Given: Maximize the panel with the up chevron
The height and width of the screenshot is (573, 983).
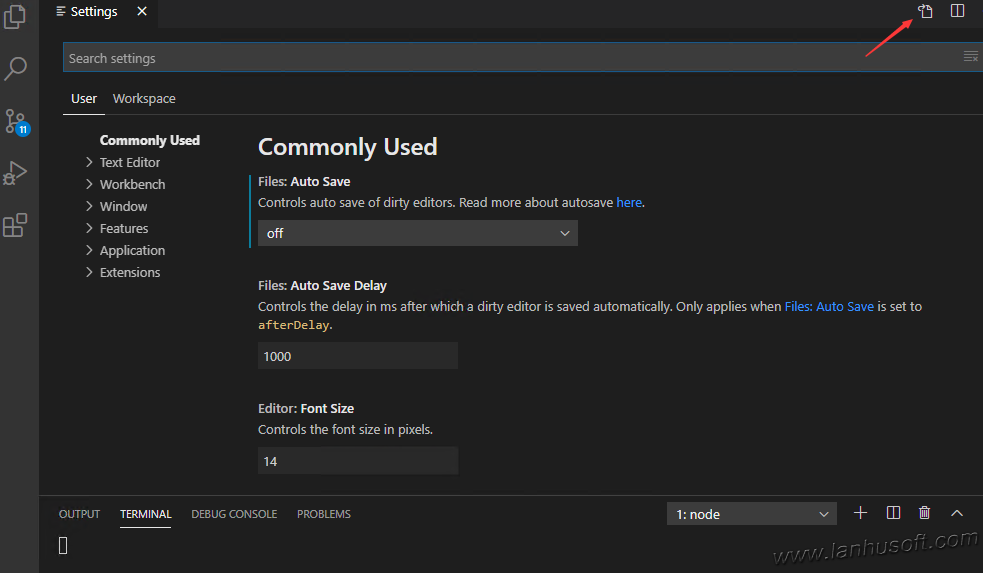Looking at the screenshot, I should [957, 513].
